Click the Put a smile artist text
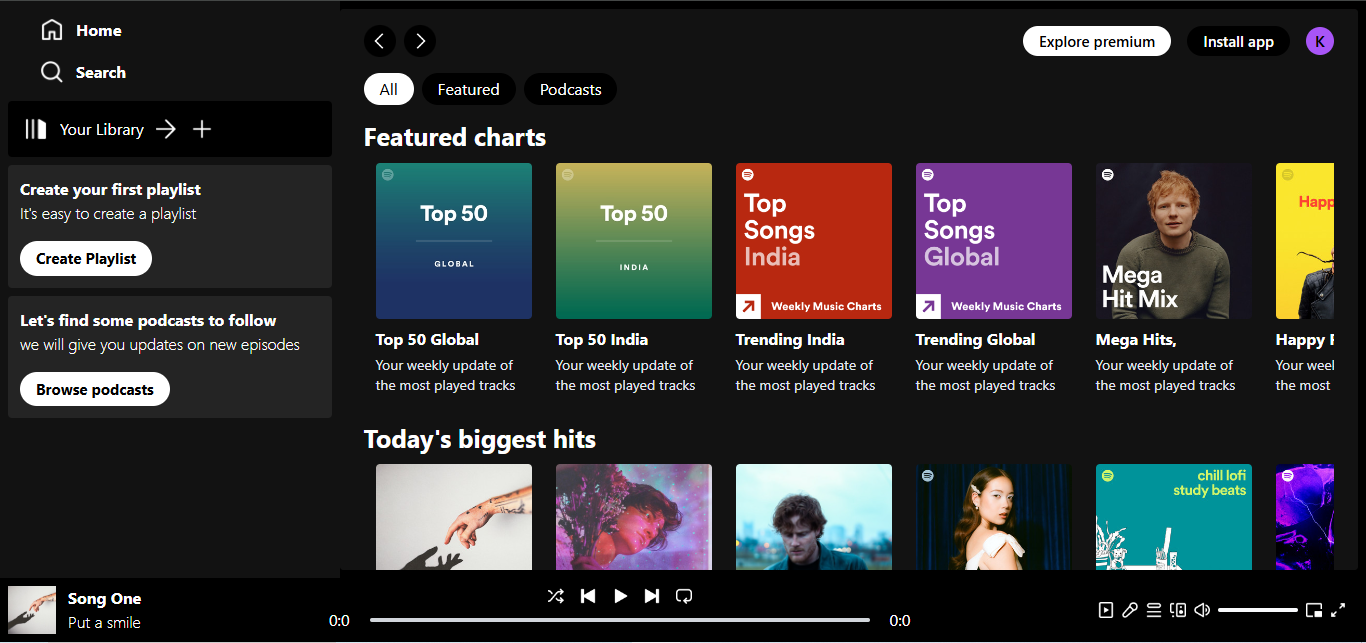This screenshot has width=1366, height=643. (x=104, y=622)
